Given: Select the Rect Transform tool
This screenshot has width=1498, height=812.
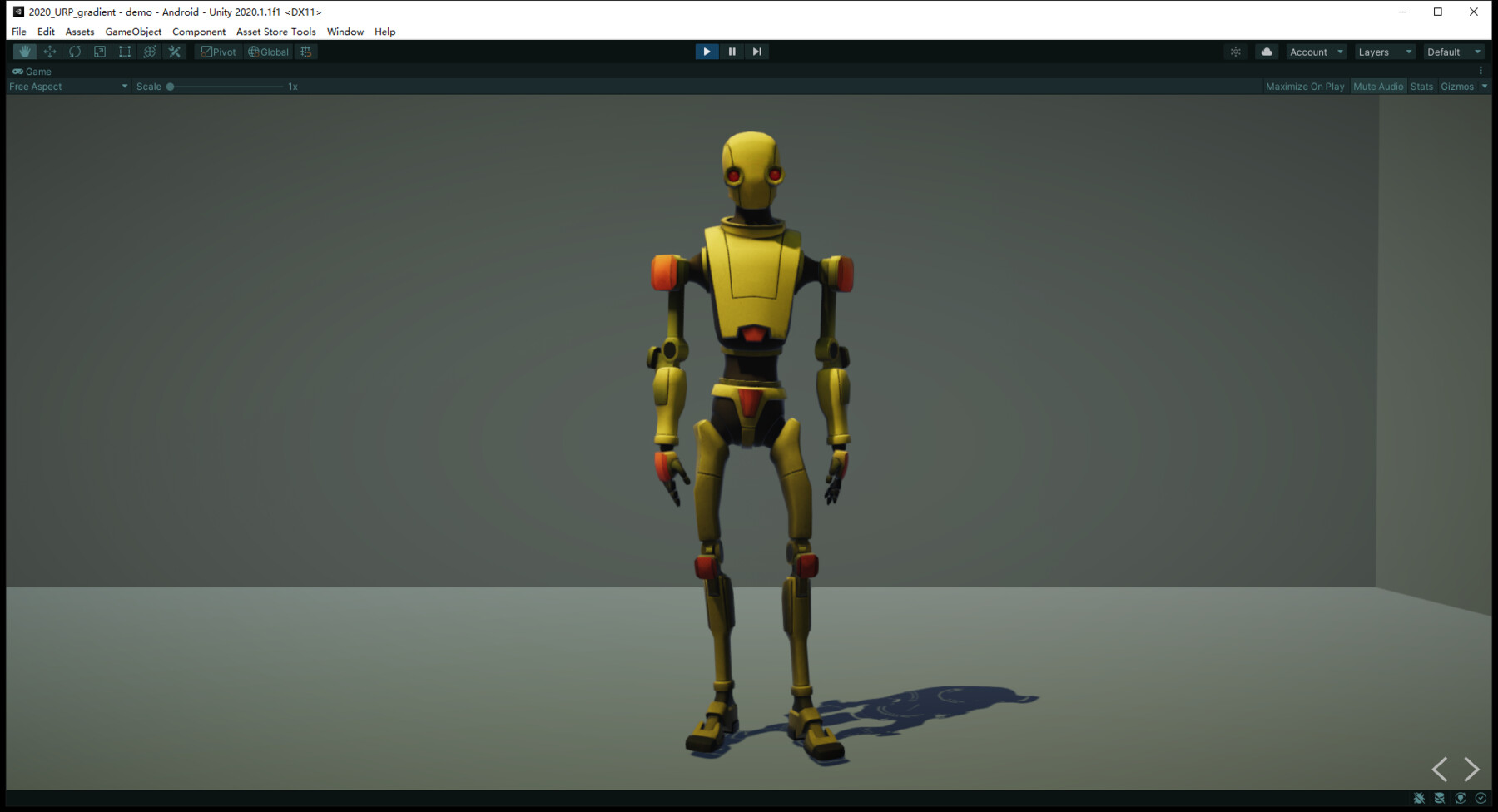Looking at the screenshot, I should tap(125, 51).
